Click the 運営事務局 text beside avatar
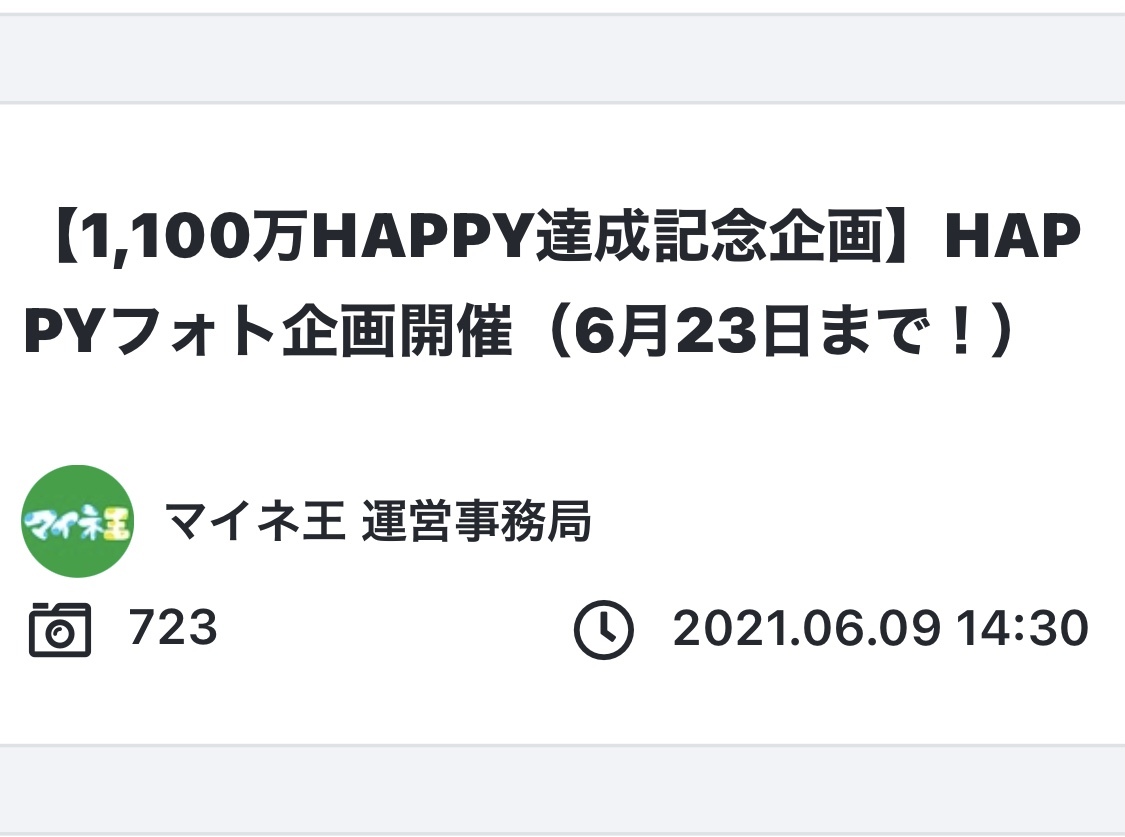The height and width of the screenshot is (837, 1125). coord(476,521)
